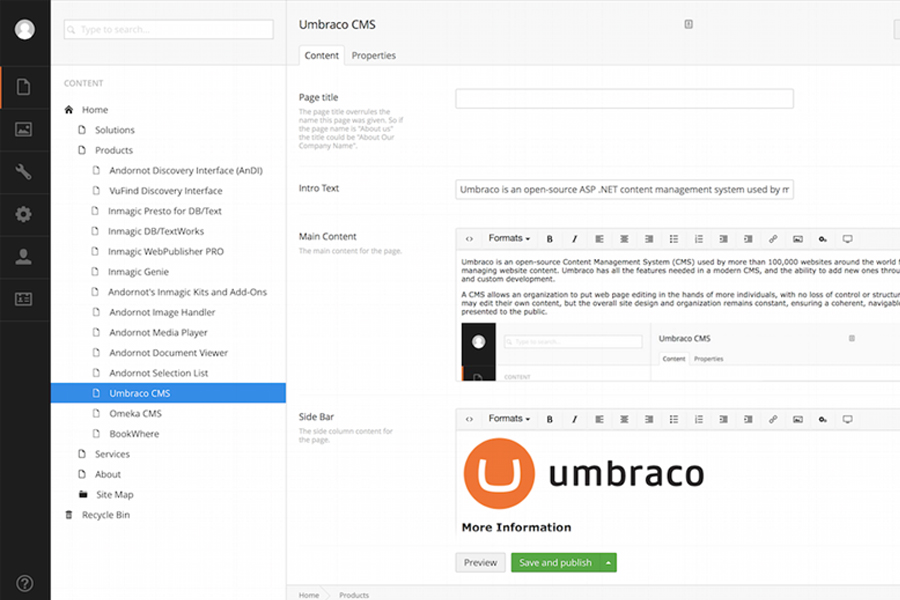Click the user avatar icon
Viewport: 900px width, 600px height.
tap(24, 29)
